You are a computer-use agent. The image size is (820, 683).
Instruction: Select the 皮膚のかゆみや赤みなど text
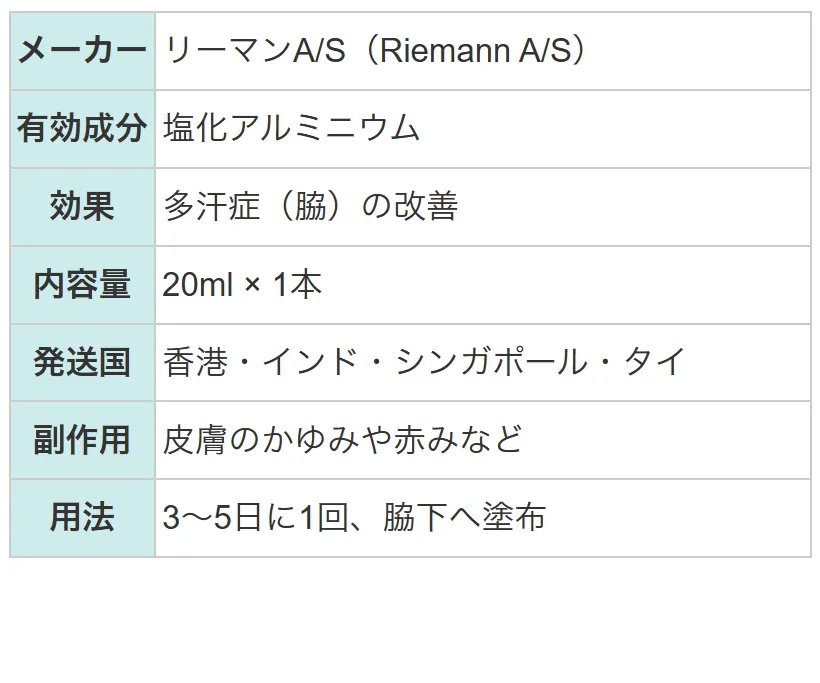click(x=343, y=439)
